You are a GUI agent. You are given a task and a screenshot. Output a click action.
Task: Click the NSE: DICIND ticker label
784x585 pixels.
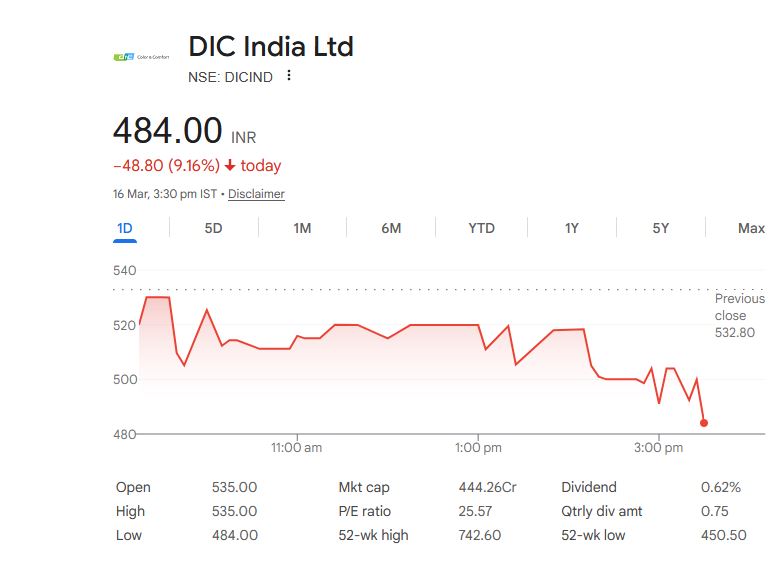230,77
